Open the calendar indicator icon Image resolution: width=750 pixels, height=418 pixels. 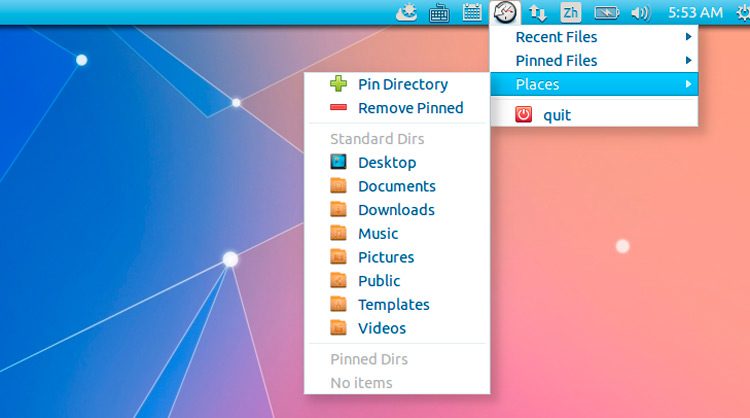tap(472, 12)
